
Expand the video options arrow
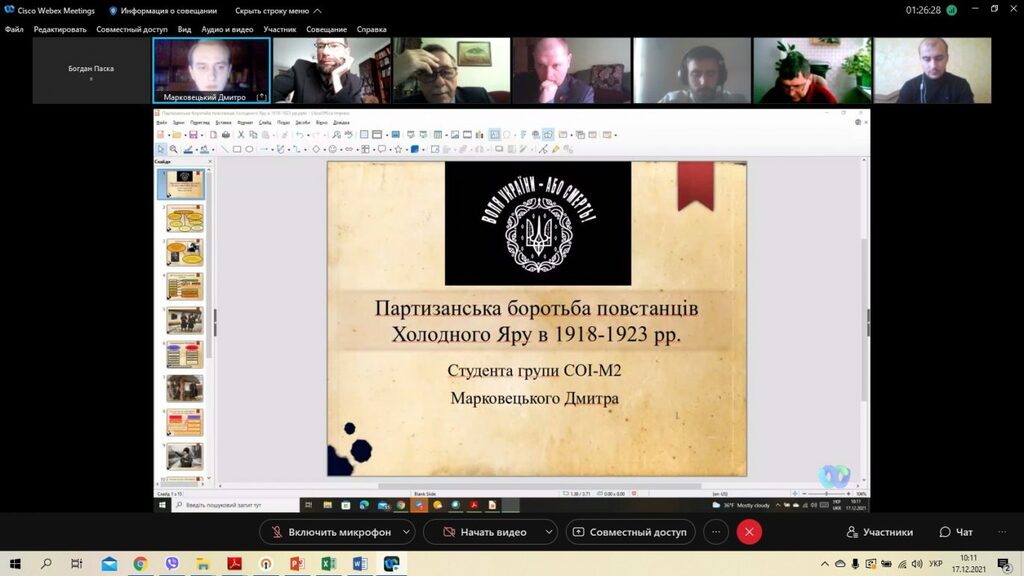[x=548, y=532]
